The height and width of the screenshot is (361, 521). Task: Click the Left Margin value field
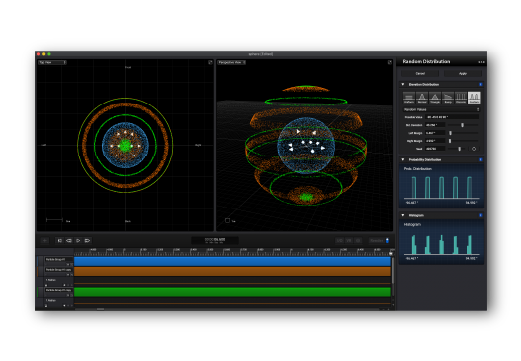[x=435, y=133]
